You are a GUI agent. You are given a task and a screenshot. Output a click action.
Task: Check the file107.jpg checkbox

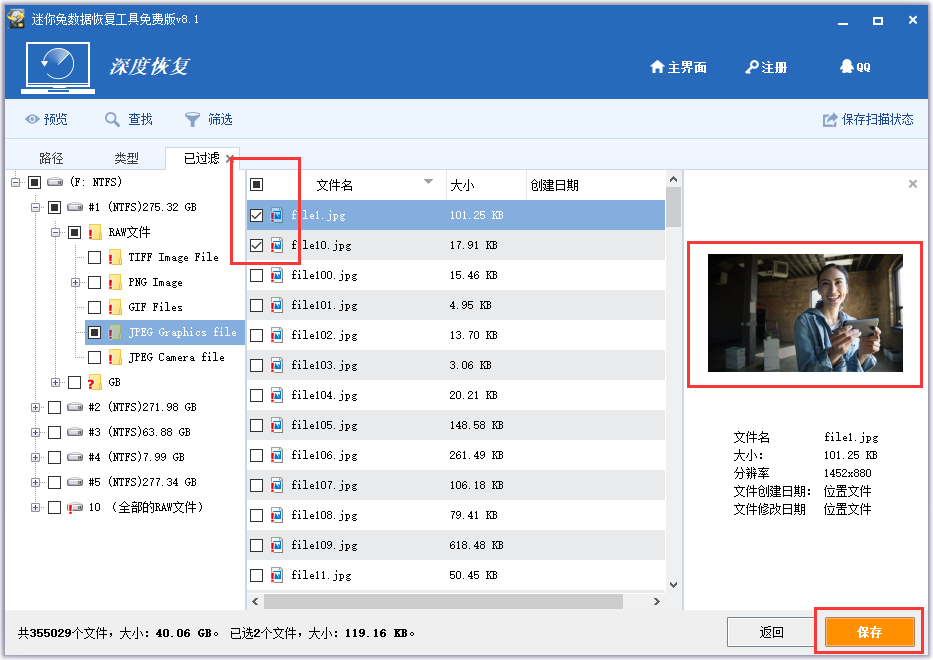point(256,485)
